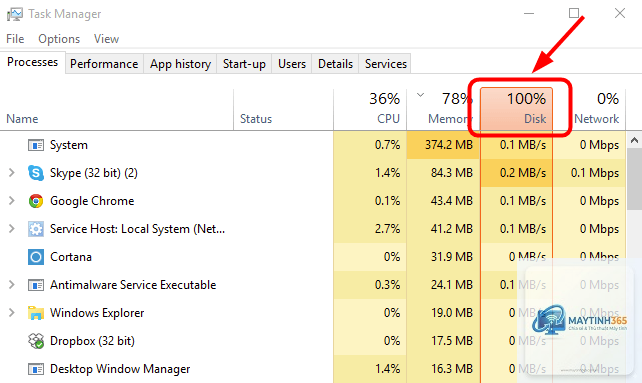Click the 0.2 MB/s disk value
This screenshot has width=642, height=383.
click(x=523, y=173)
